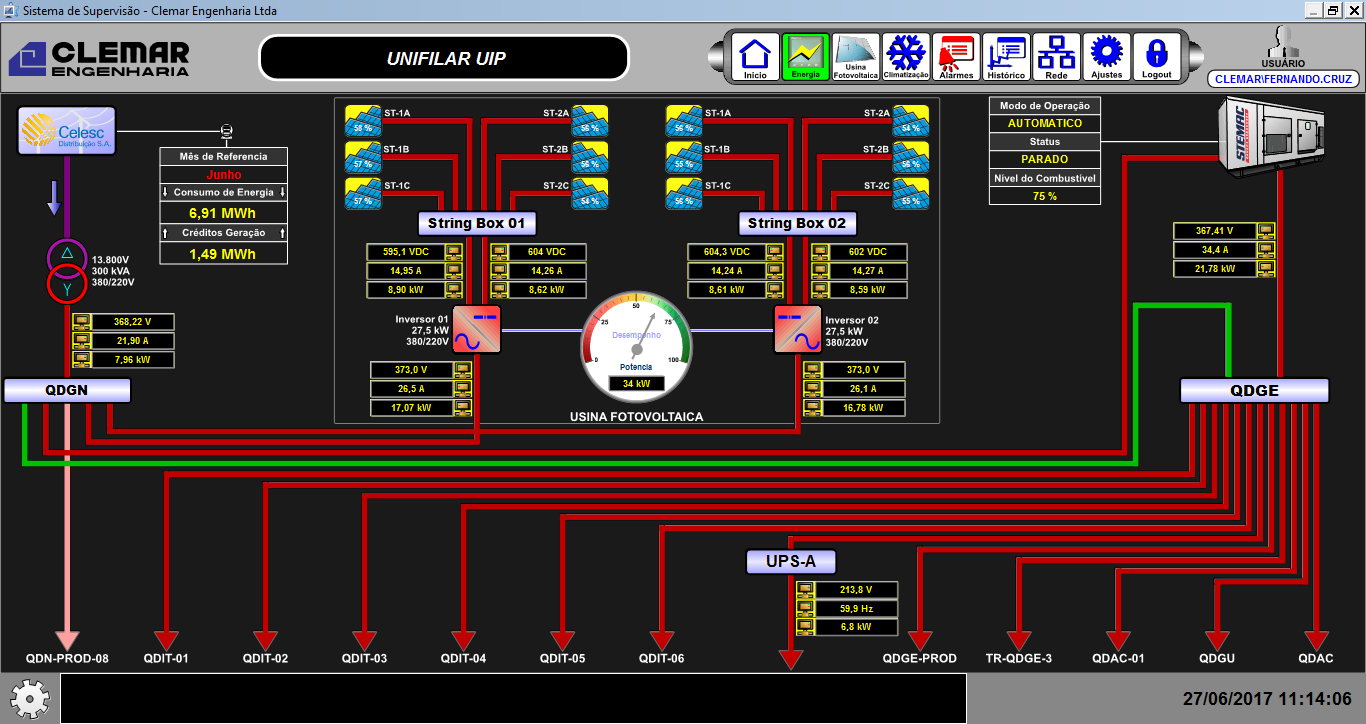Click the PARADO status value

(x=1045, y=159)
